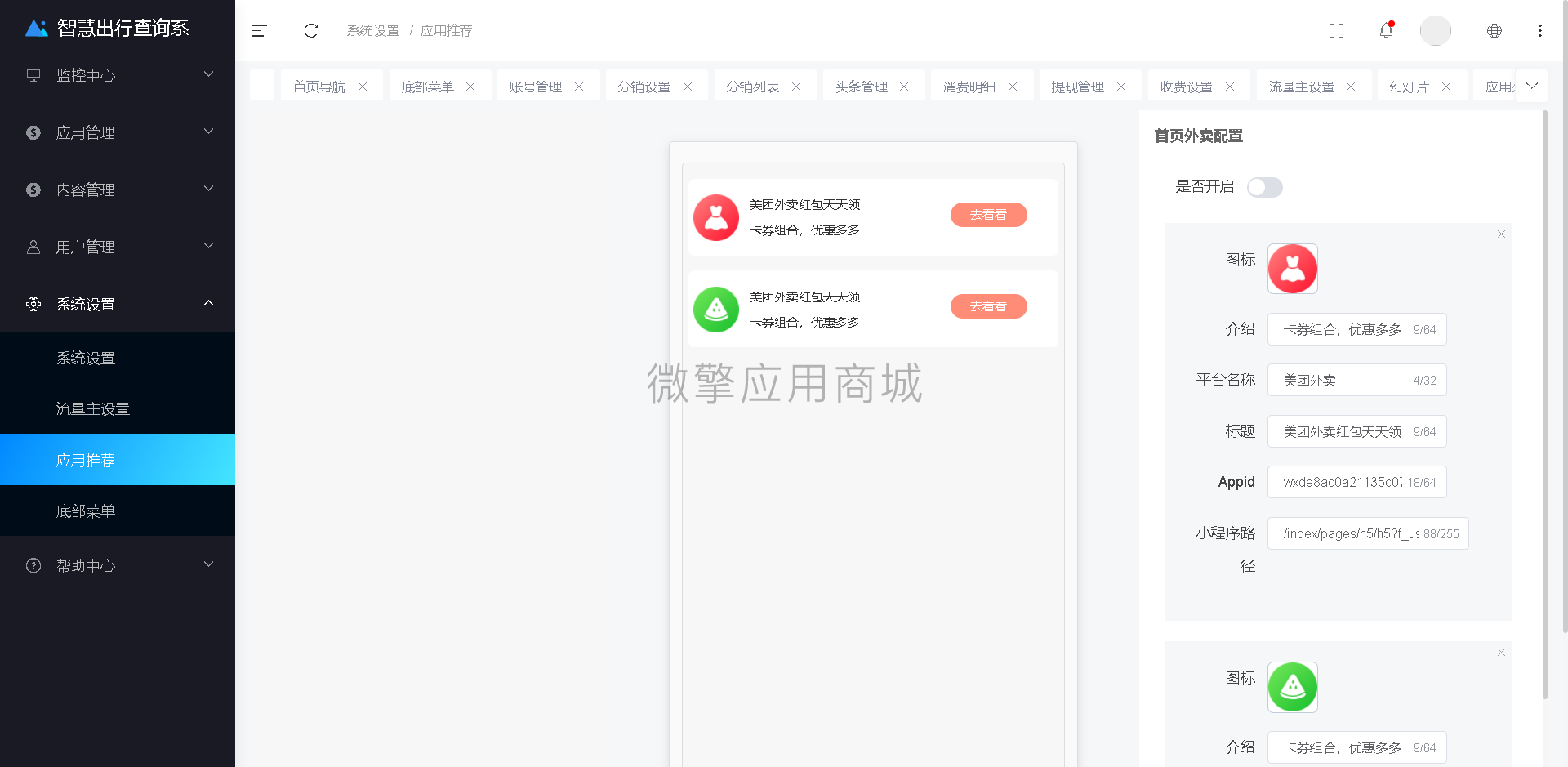
Task: Open the 系统设置 submenu item
Action: pos(118,358)
